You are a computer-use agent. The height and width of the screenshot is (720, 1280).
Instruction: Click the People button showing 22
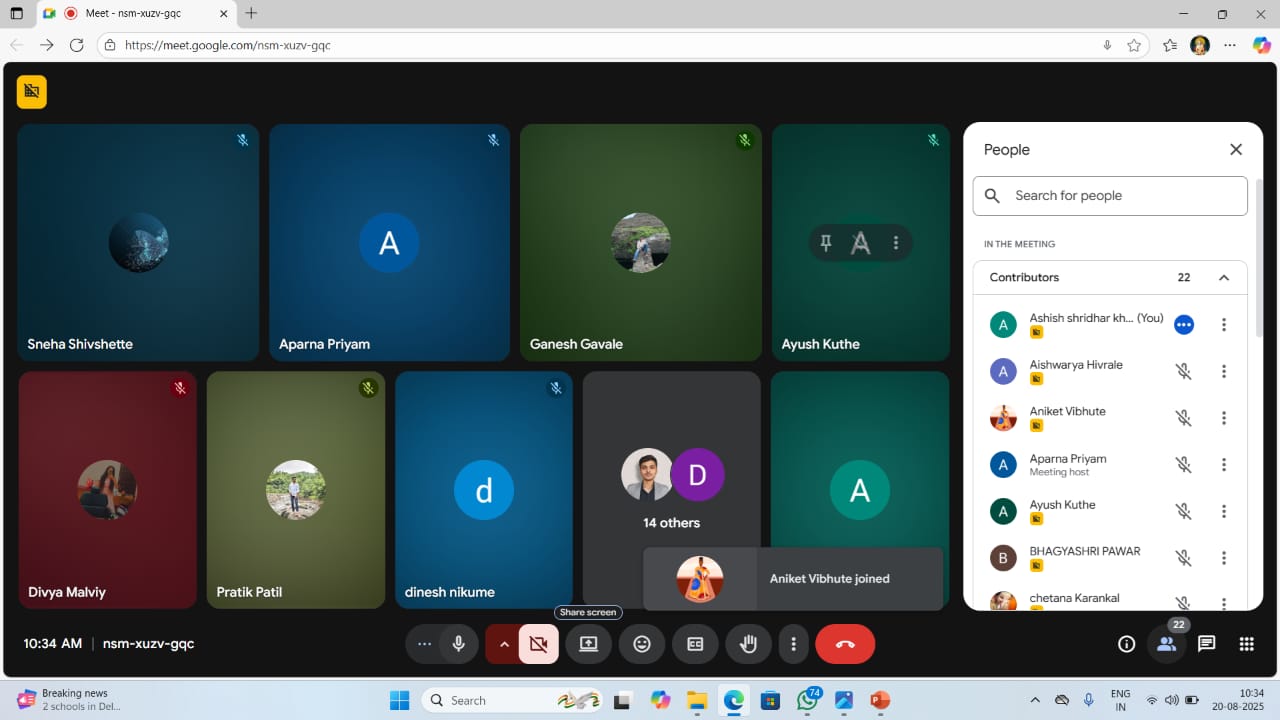tap(1166, 644)
